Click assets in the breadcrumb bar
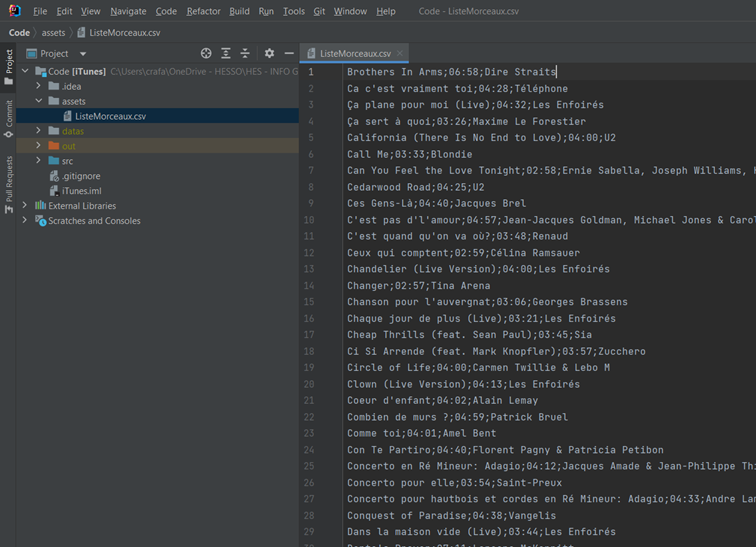Image resolution: width=756 pixels, height=547 pixels. click(x=53, y=33)
